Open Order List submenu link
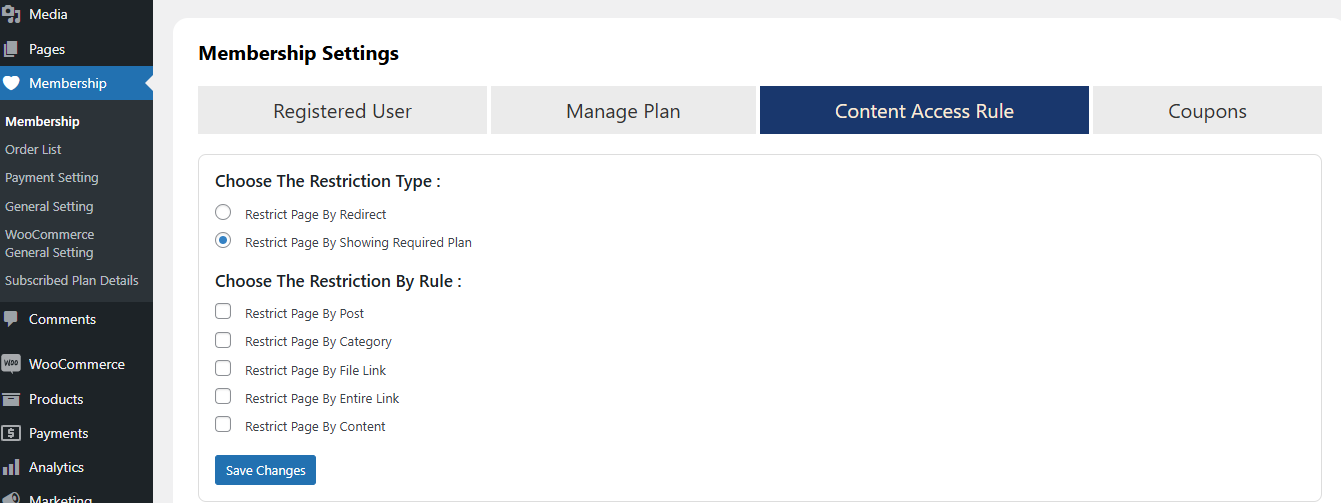Image resolution: width=1341 pixels, height=503 pixels. (x=33, y=149)
